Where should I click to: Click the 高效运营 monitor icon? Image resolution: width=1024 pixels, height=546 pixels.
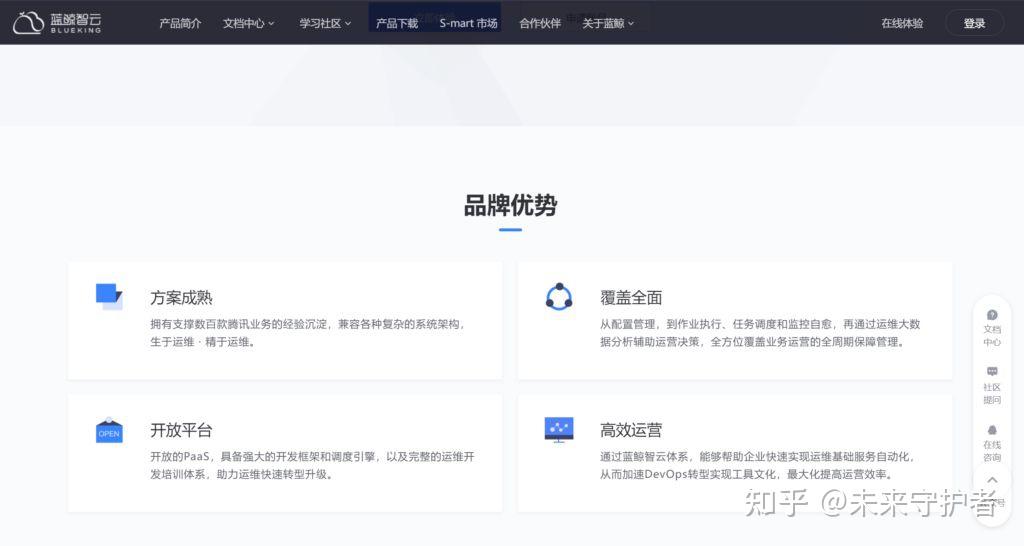pos(559,430)
